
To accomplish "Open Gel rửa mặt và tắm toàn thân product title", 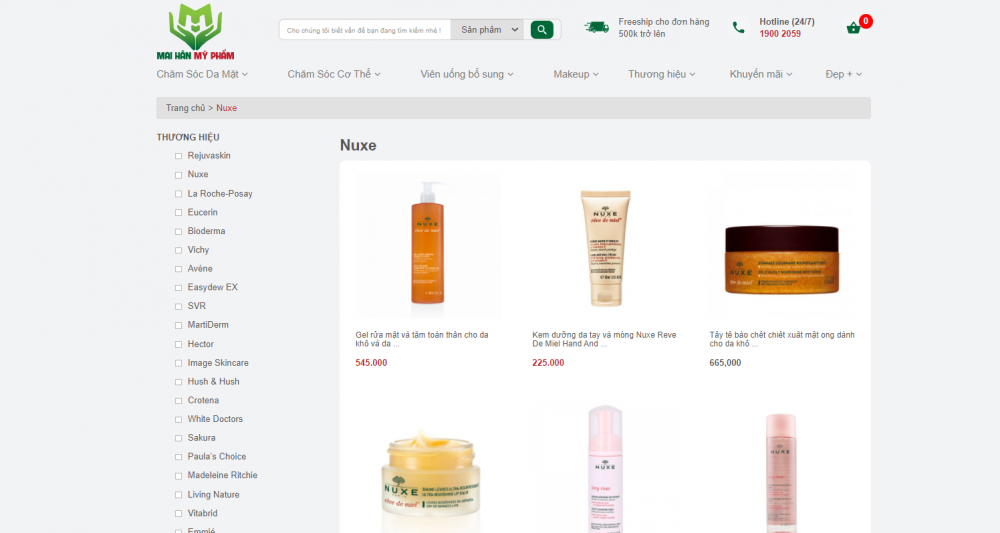I will 422,339.
